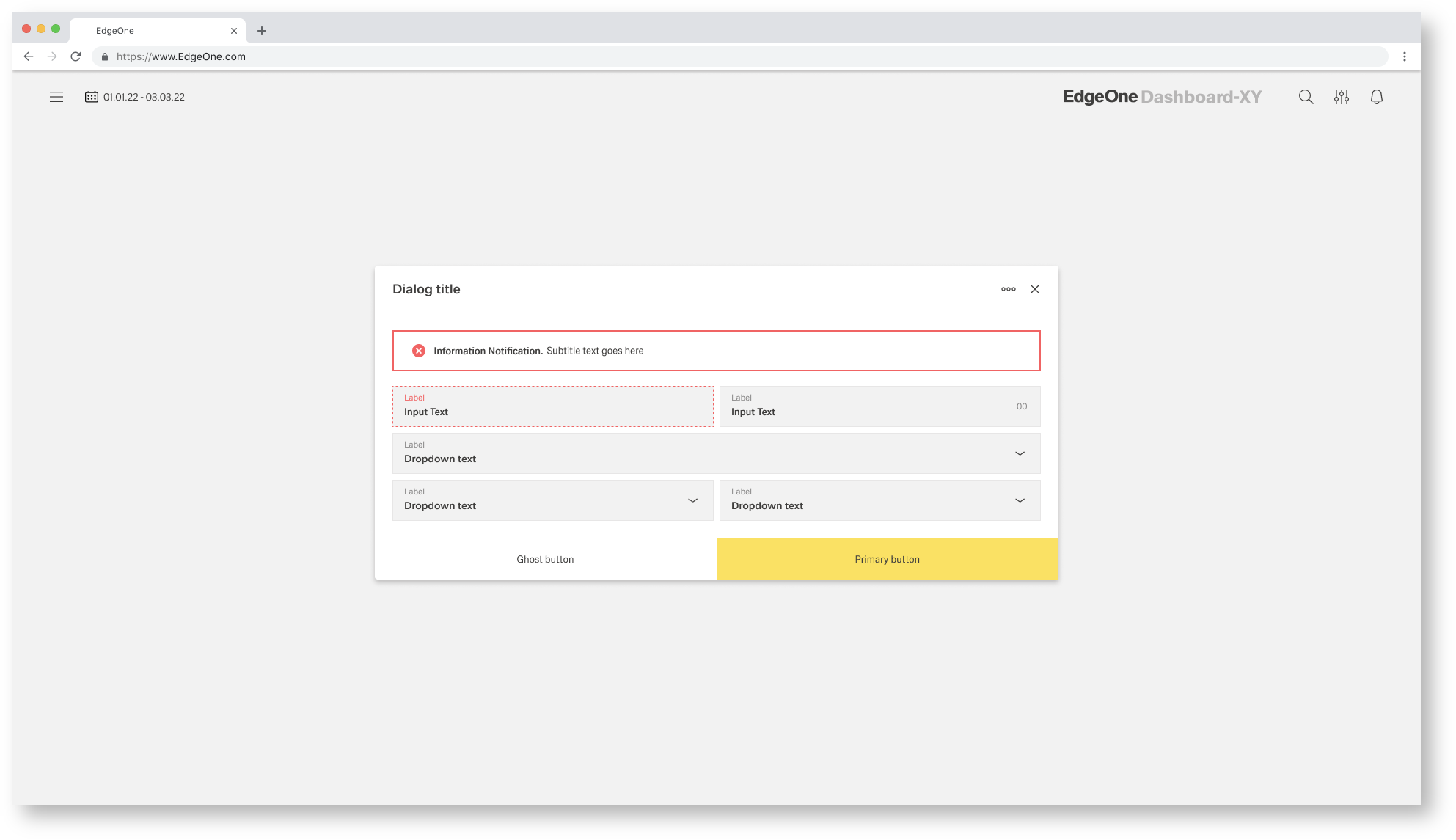The width and height of the screenshot is (1456, 840).
Task: Open the hamburger menu
Action: click(x=56, y=97)
